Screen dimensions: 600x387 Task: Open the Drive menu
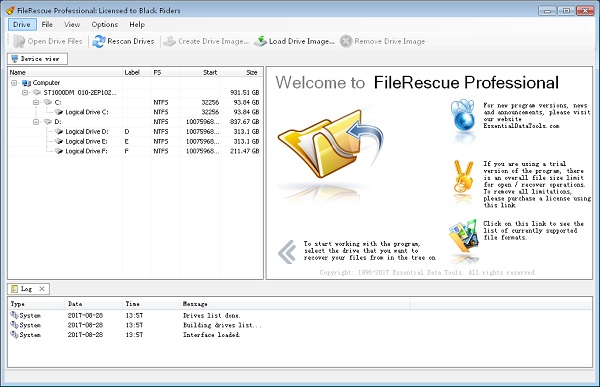(x=22, y=24)
